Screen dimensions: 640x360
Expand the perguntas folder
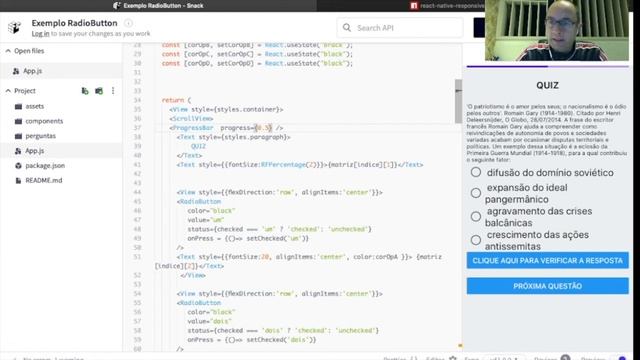point(40,136)
